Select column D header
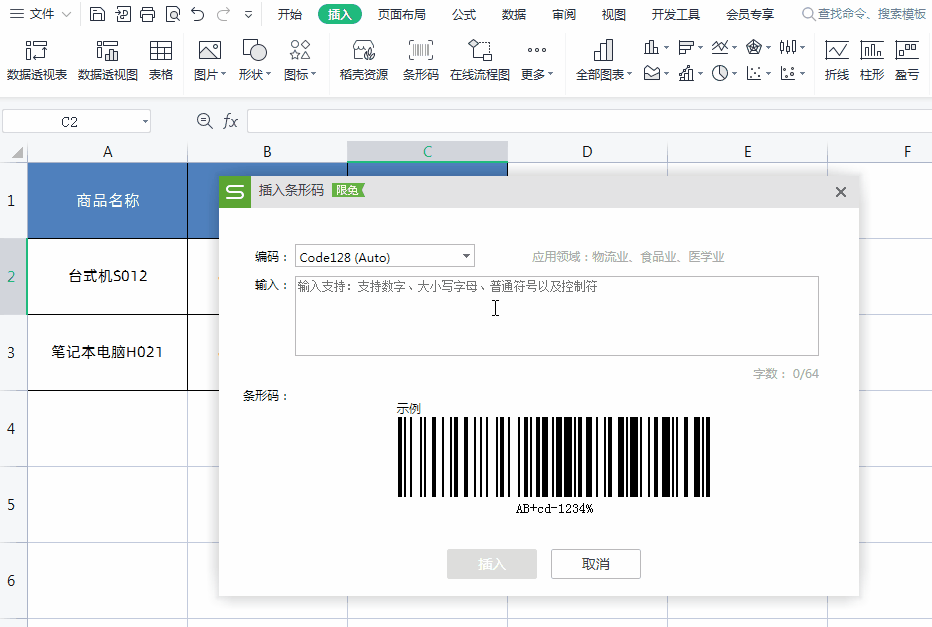The width and height of the screenshot is (932, 627). click(587, 152)
